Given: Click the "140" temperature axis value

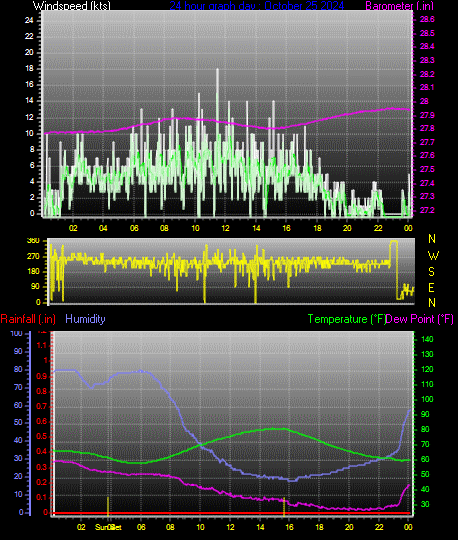Looking at the screenshot, I should point(427,340).
